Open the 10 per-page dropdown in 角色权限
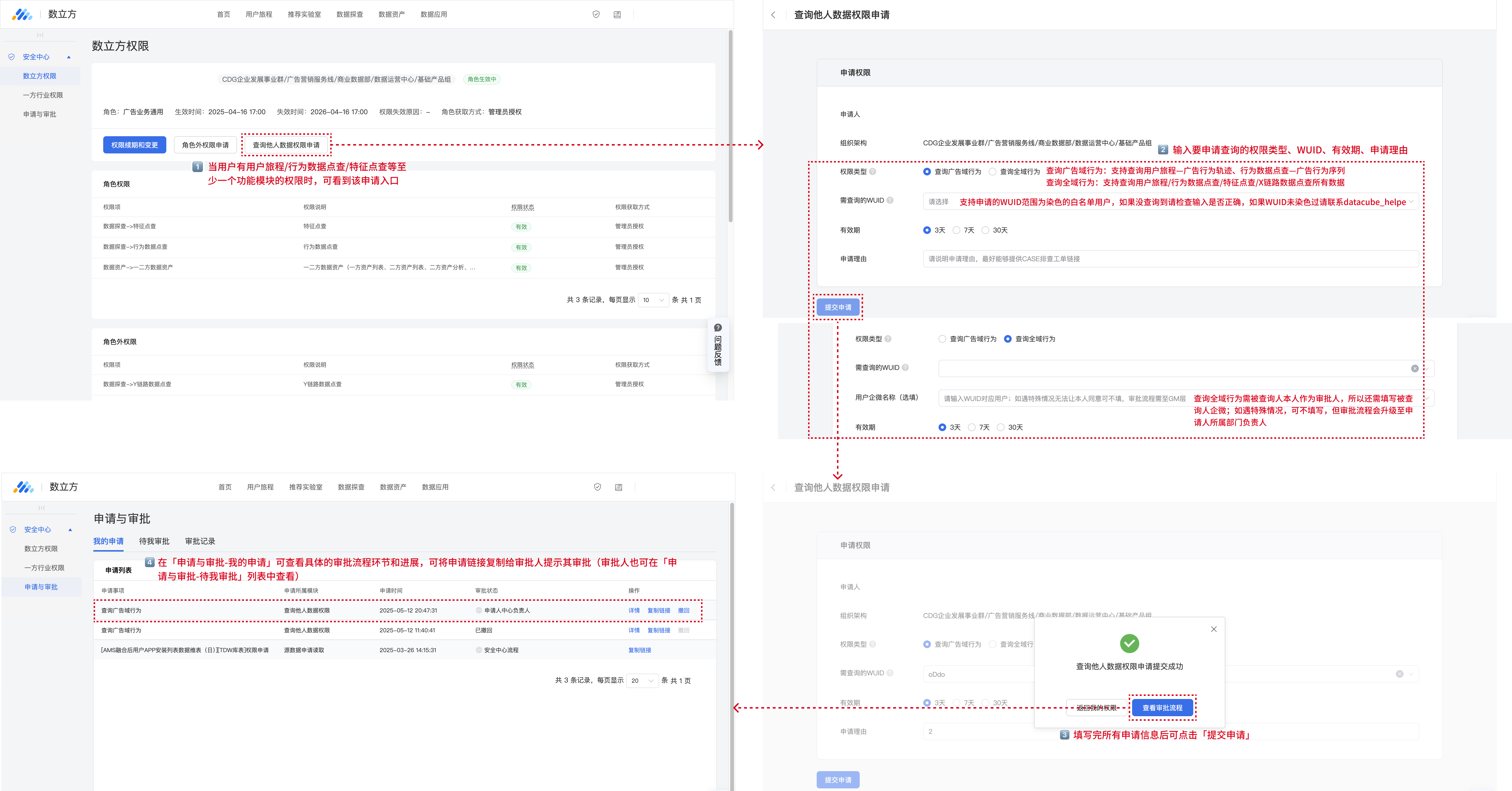The image size is (1512, 791). (x=653, y=300)
